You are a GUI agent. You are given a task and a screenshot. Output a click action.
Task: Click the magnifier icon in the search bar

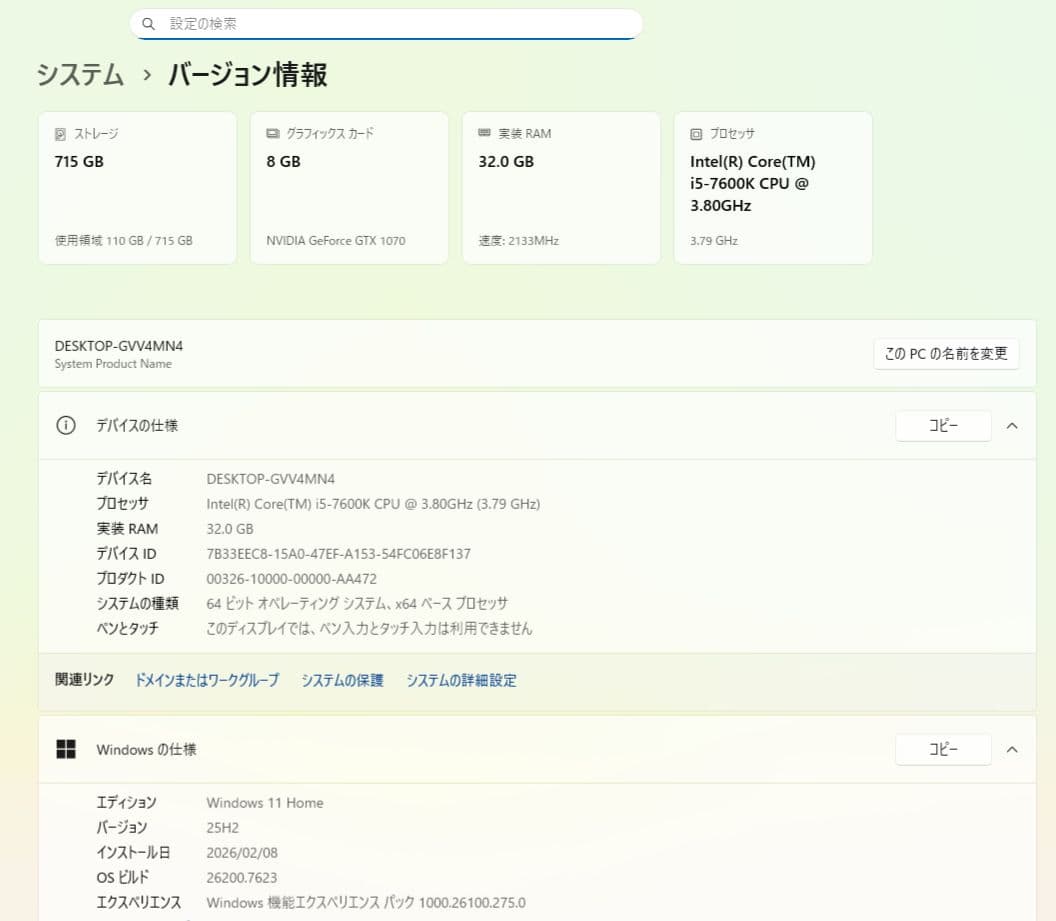(x=149, y=23)
